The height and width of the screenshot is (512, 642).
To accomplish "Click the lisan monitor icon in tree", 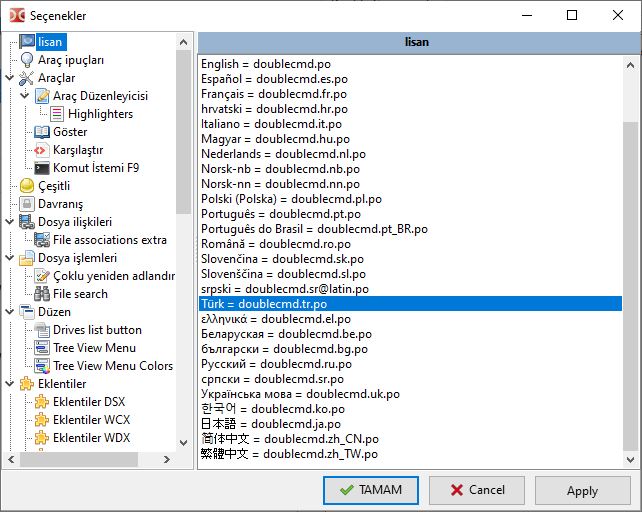I will pyautogui.click(x=27, y=42).
